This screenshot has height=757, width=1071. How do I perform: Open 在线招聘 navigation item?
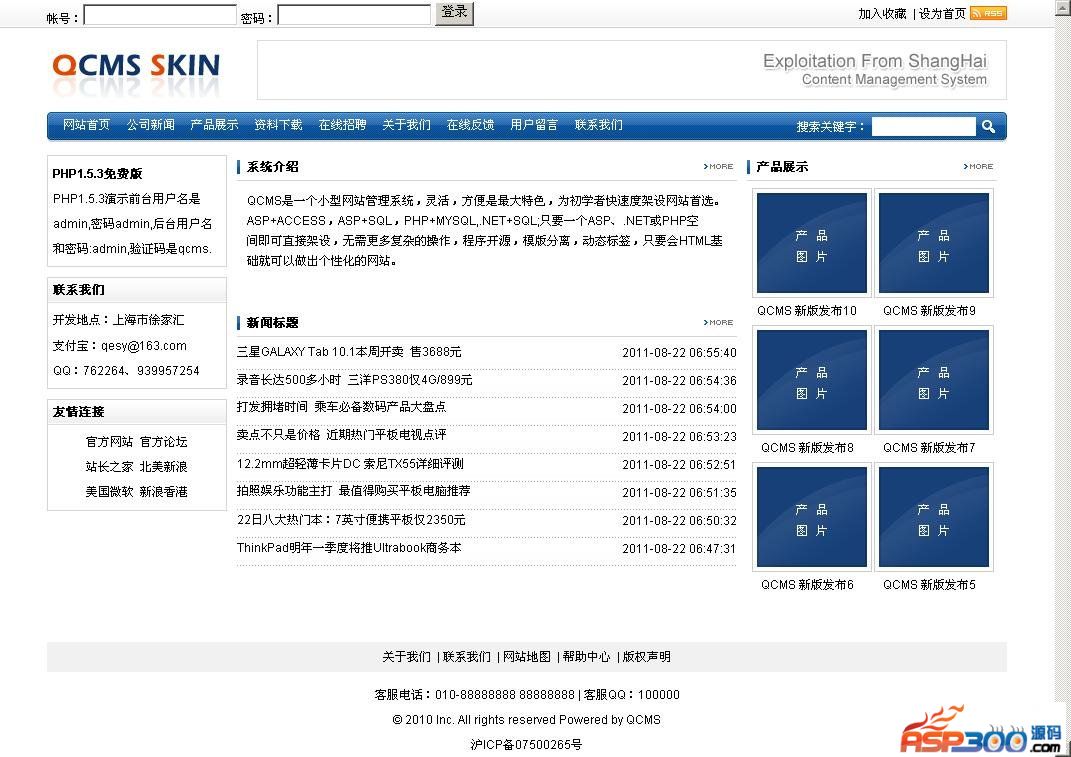point(342,124)
